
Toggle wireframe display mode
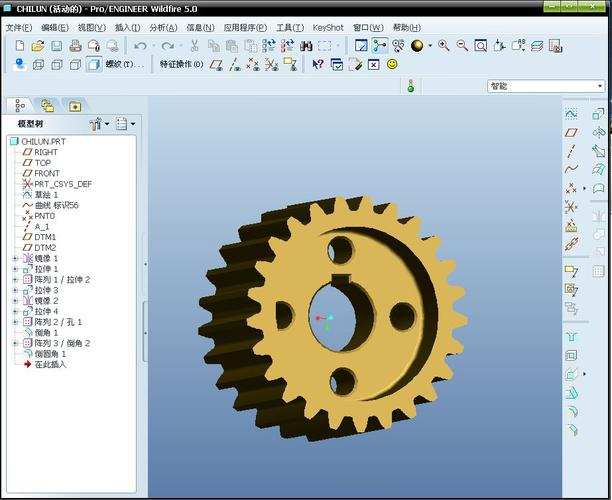click(x=38, y=64)
